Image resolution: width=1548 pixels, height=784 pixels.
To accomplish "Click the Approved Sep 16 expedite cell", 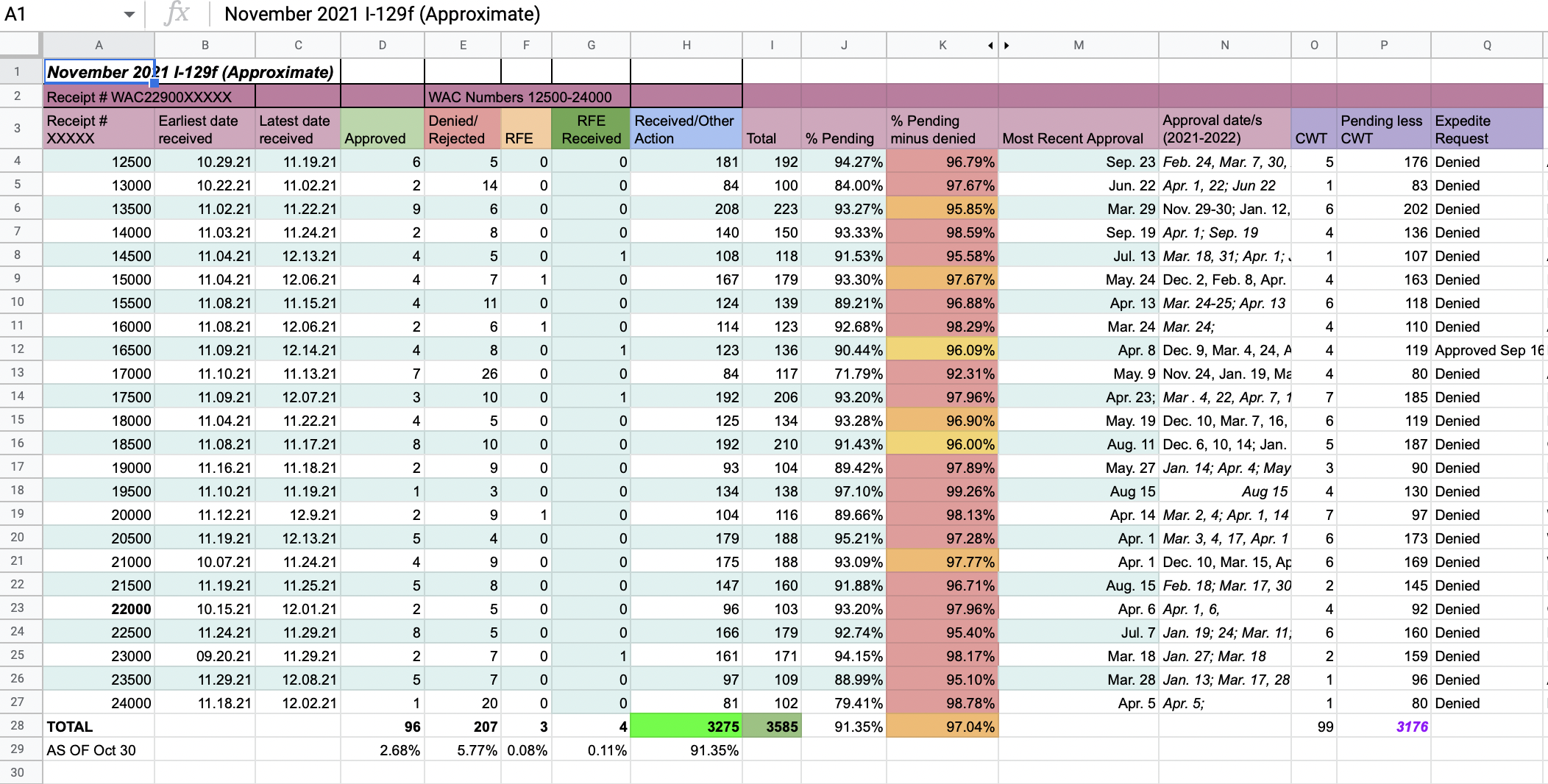I will coord(1487,350).
